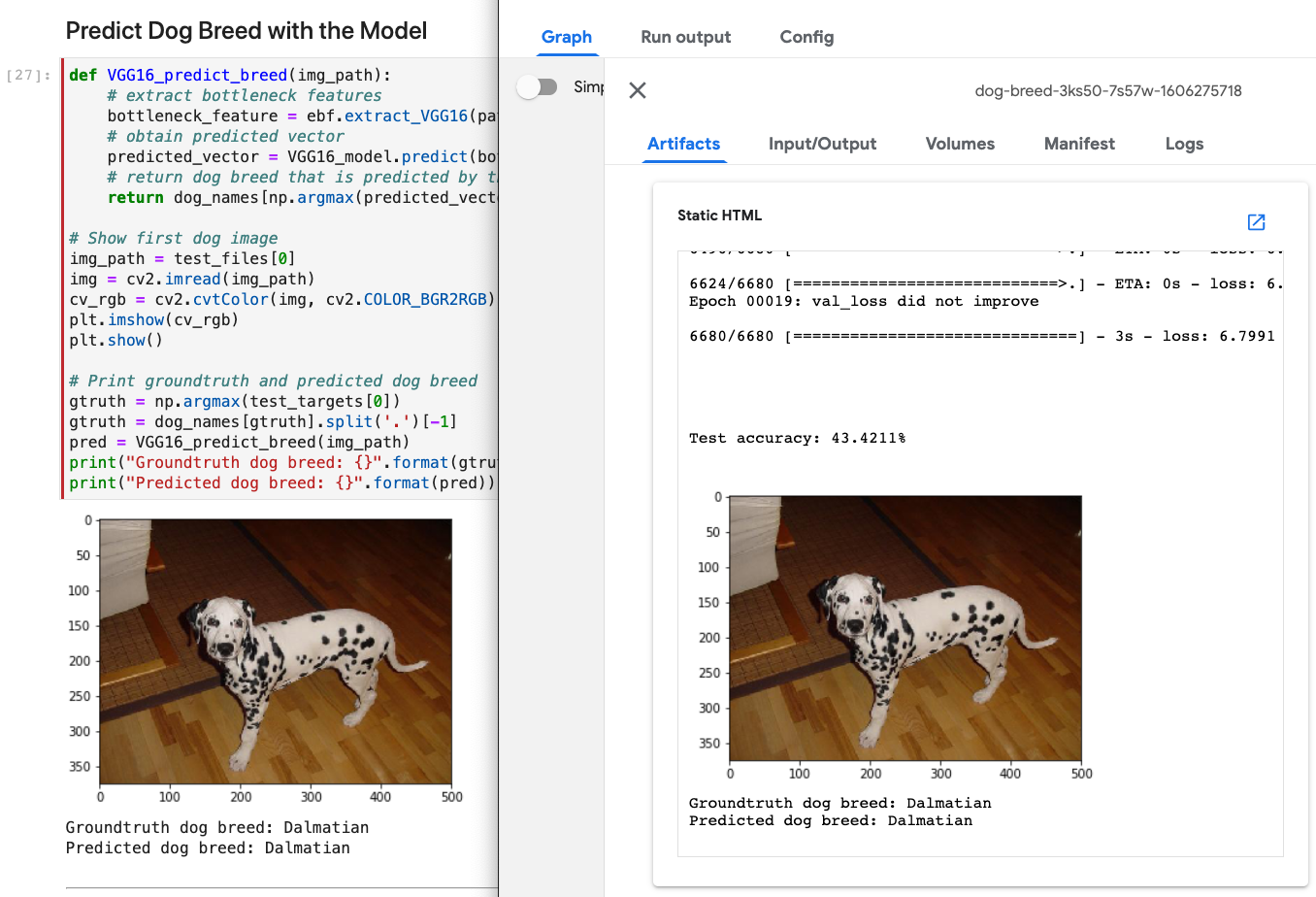1316x897 pixels.
Task: Open the Manifest tab
Action: (x=1079, y=144)
